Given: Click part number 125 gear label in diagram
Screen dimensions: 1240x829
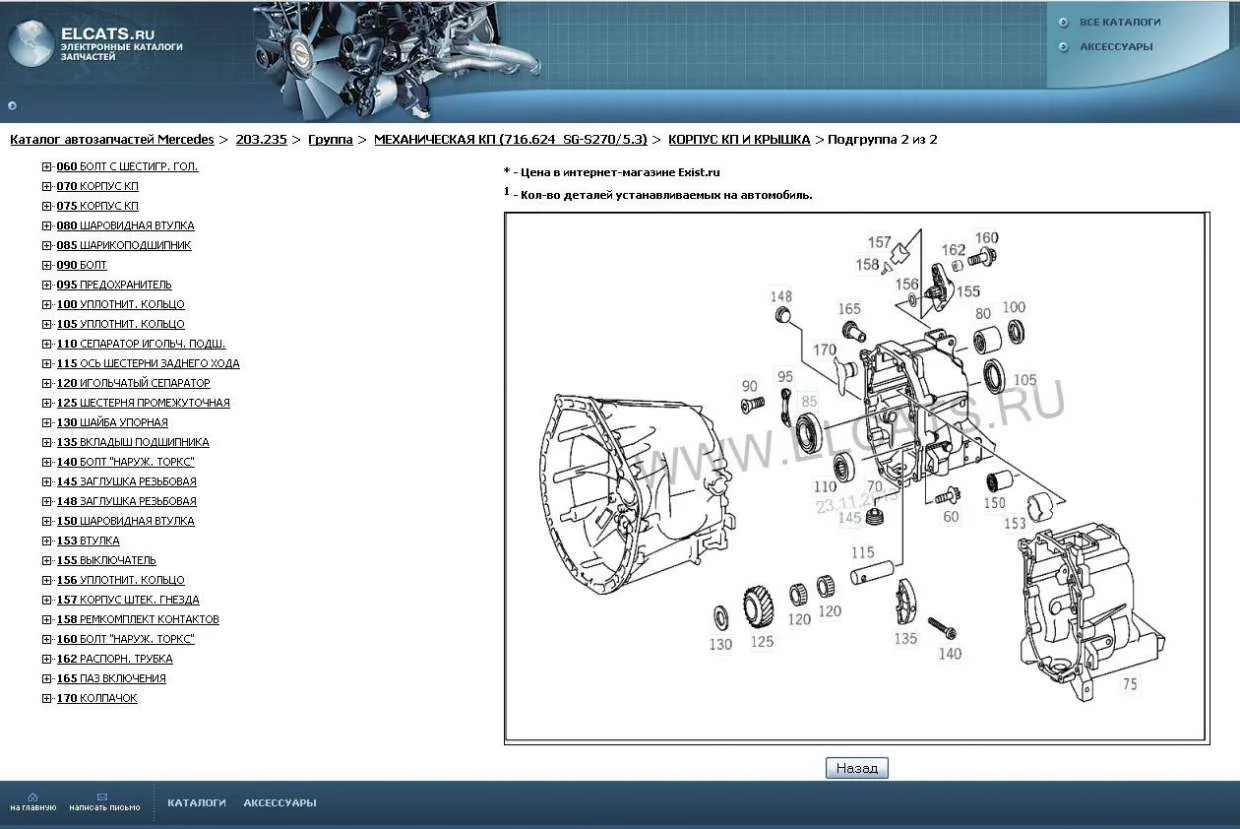Looking at the screenshot, I should tap(762, 641).
